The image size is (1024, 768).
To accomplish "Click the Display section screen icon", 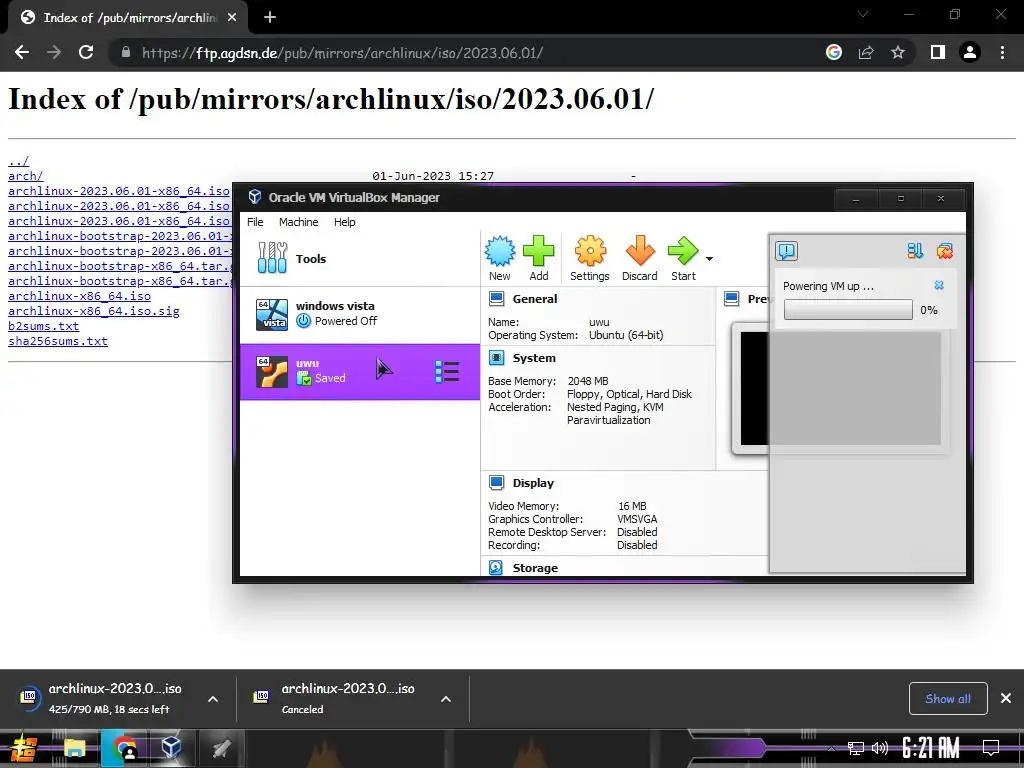I will [x=496, y=483].
